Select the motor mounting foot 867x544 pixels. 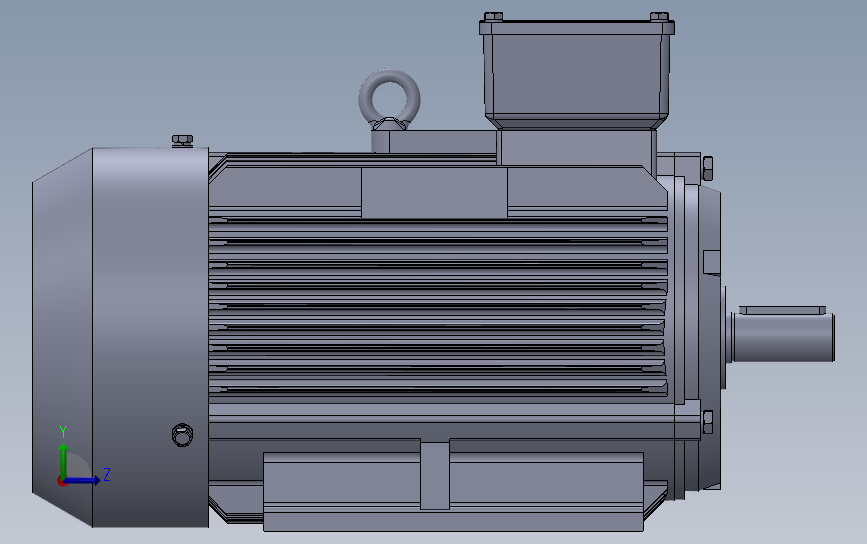pyautogui.click(x=453, y=491)
